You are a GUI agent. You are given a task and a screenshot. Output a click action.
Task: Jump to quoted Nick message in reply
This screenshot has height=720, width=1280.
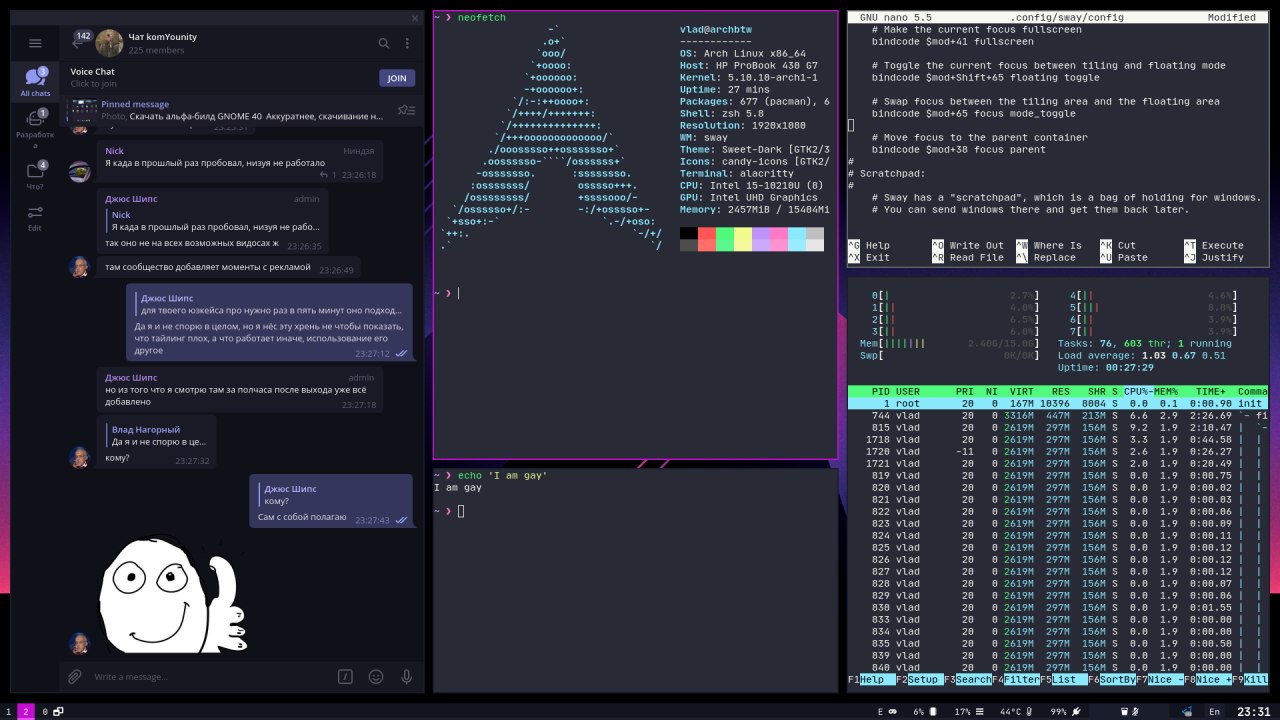(214, 221)
